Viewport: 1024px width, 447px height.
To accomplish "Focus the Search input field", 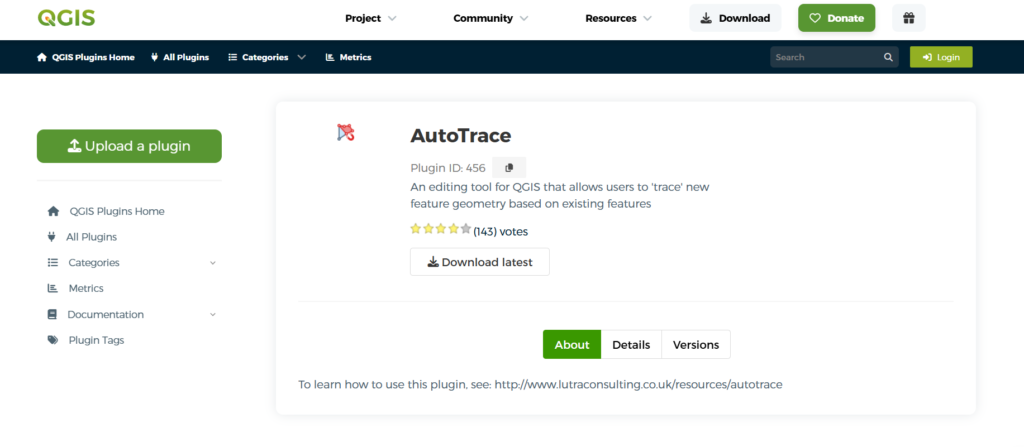I will [827, 57].
